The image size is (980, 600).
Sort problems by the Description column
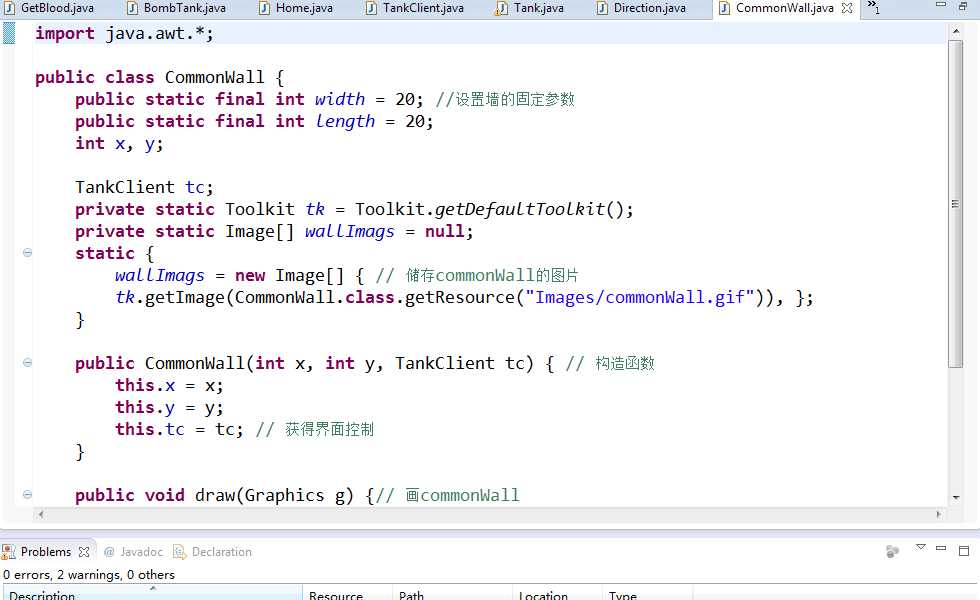[153, 594]
